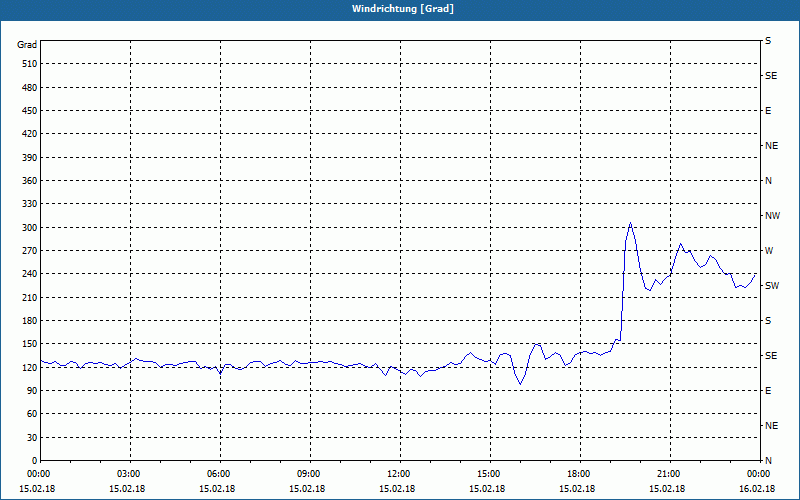Click the 120 y-axis tick label
The width and height of the screenshot is (800, 500).
[x=30, y=367]
